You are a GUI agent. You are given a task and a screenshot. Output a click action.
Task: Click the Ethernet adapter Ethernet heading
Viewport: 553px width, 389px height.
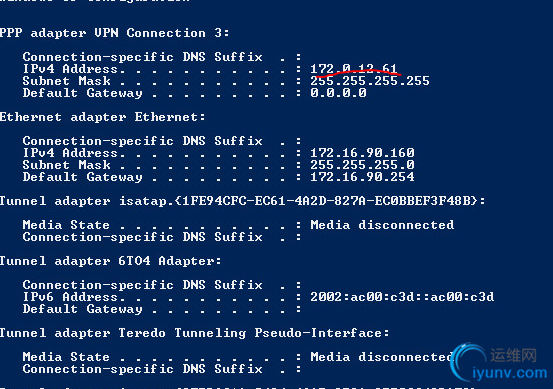coord(102,117)
